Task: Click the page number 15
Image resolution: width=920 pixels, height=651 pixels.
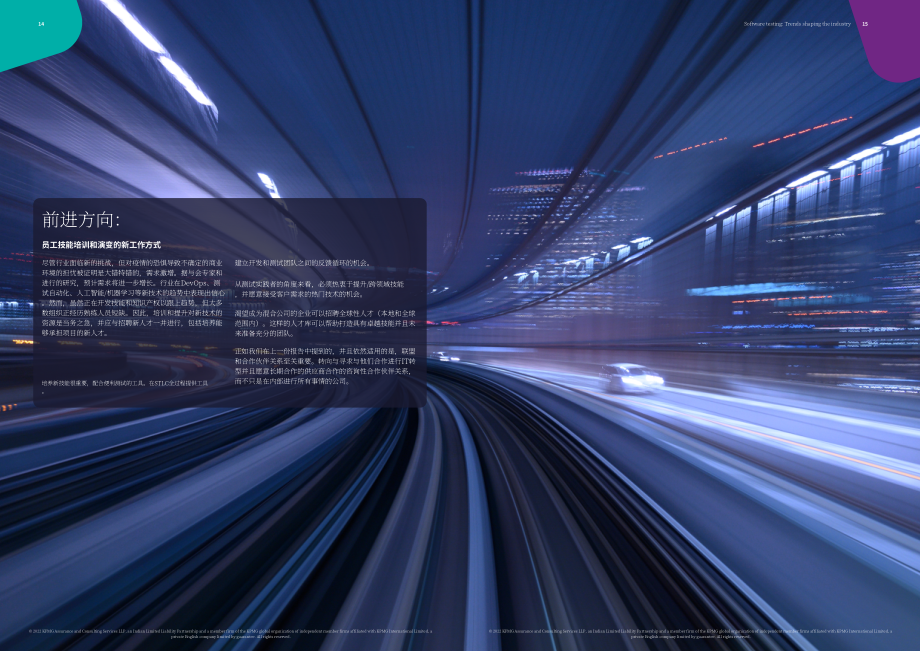Action: pos(865,24)
